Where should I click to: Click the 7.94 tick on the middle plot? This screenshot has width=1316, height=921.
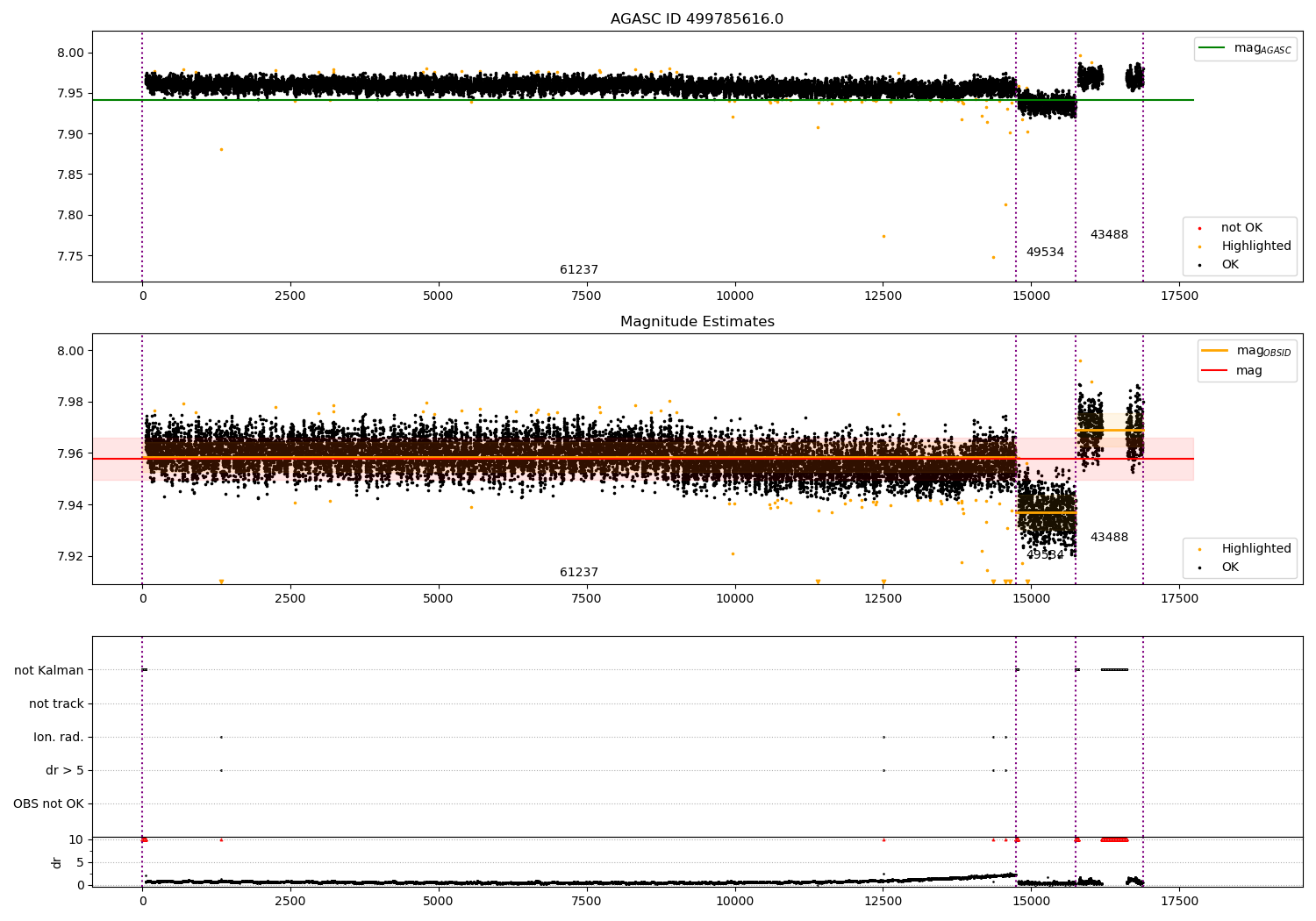pos(71,505)
